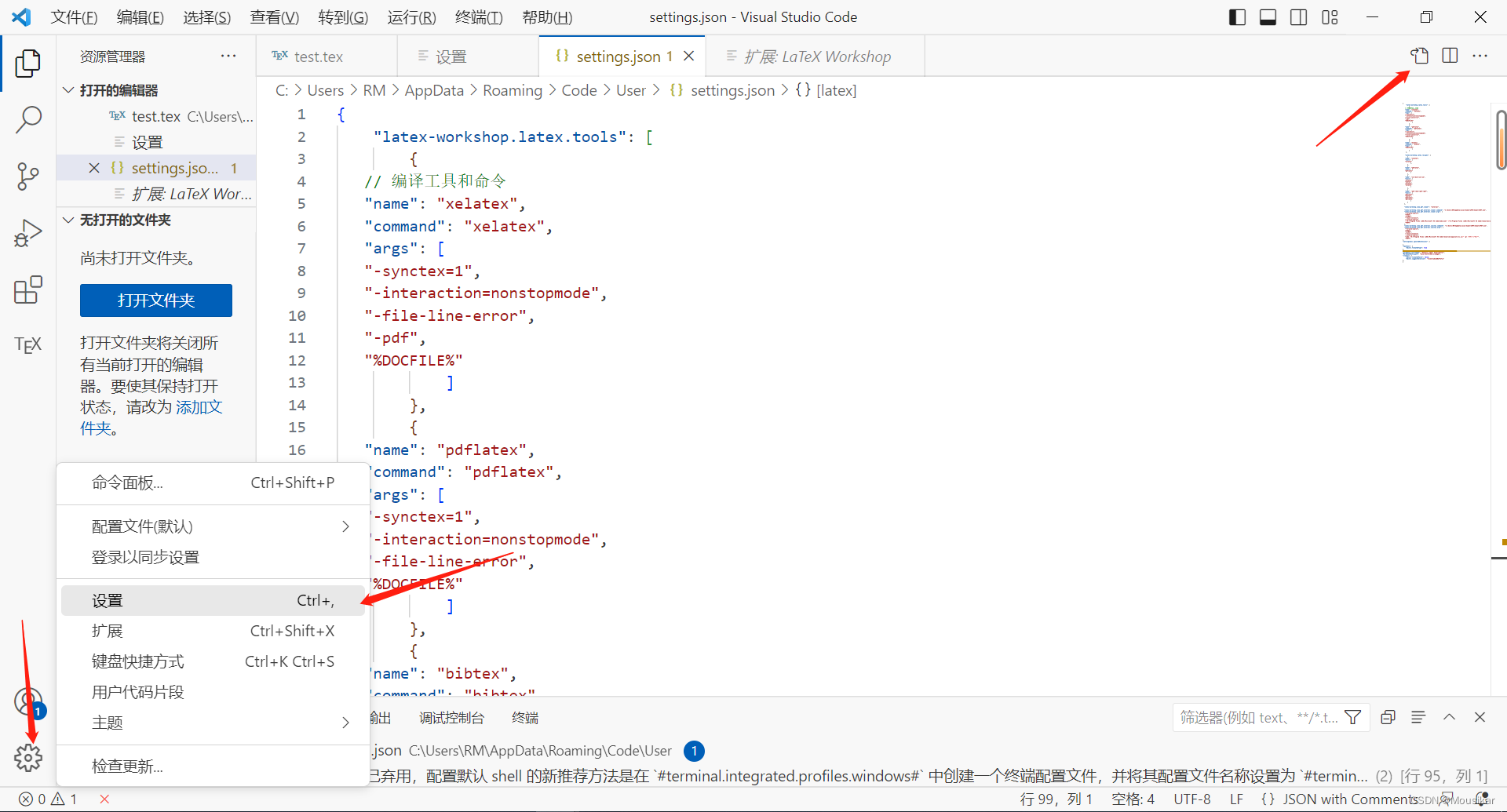The image size is (1507, 812).
Task: Open the TEX LaTeX Workshop sidebar
Action: click(x=28, y=344)
